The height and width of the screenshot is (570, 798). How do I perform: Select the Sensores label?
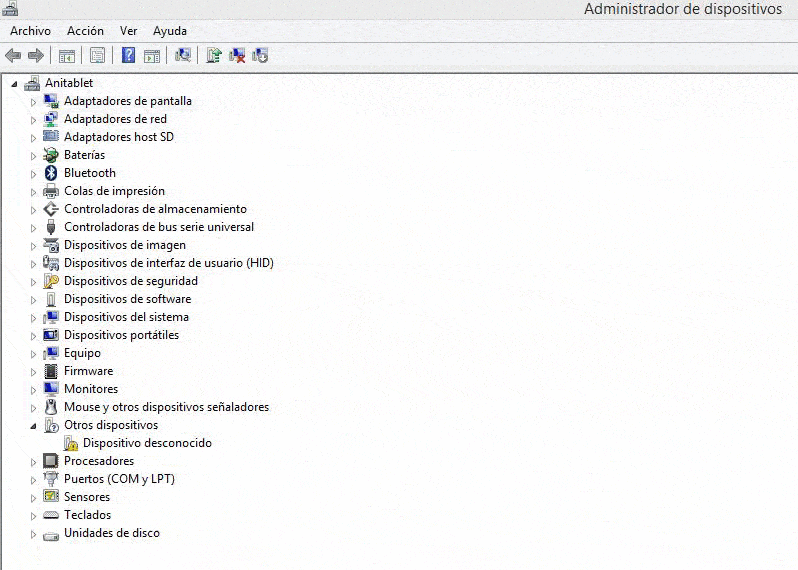coord(87,497)
